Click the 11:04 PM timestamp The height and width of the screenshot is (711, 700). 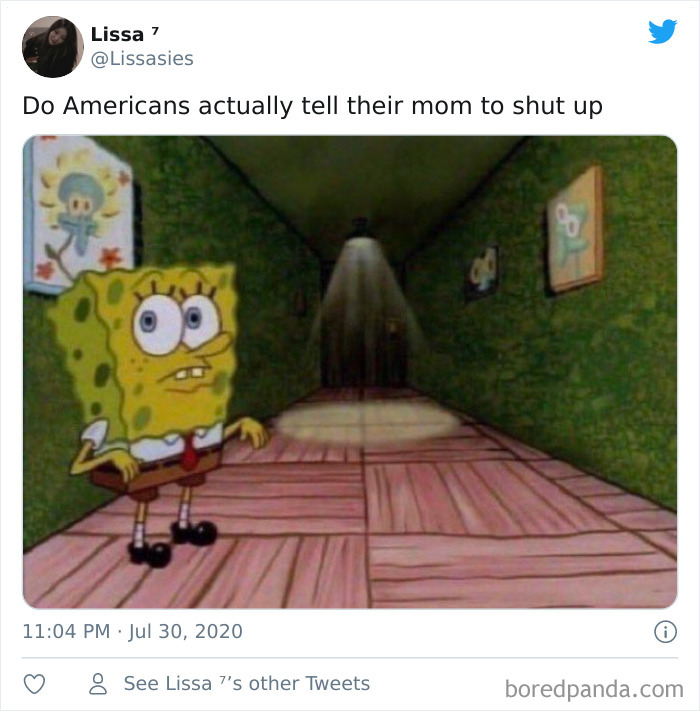[x=66, y=631]
